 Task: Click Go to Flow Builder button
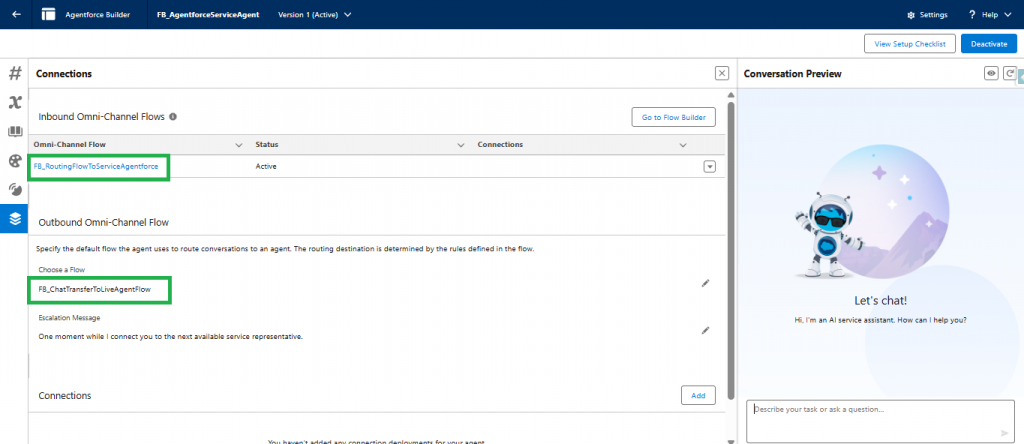pos(673,118)
